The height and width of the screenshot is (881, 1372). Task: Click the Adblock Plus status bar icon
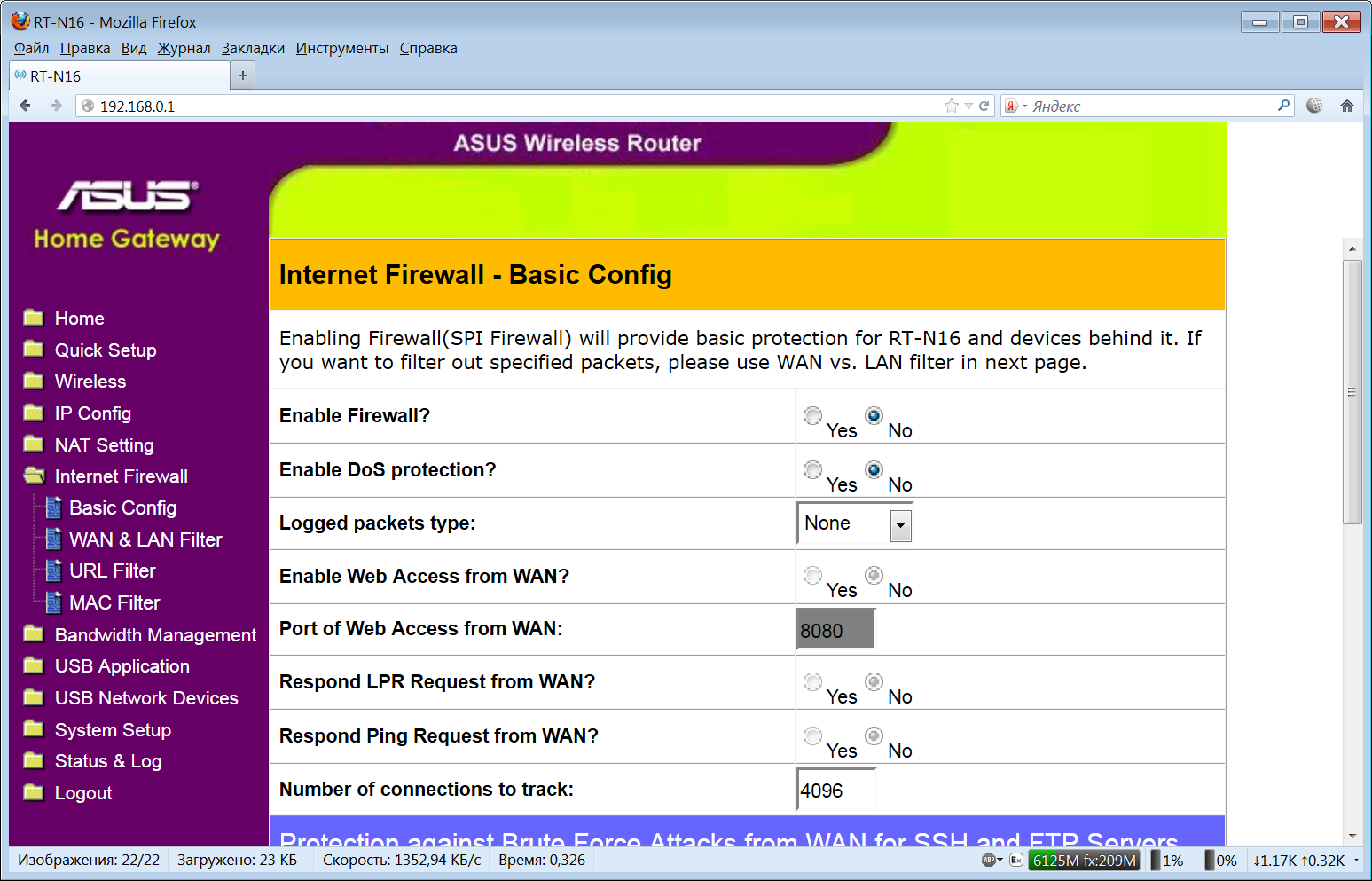(990, 860)
